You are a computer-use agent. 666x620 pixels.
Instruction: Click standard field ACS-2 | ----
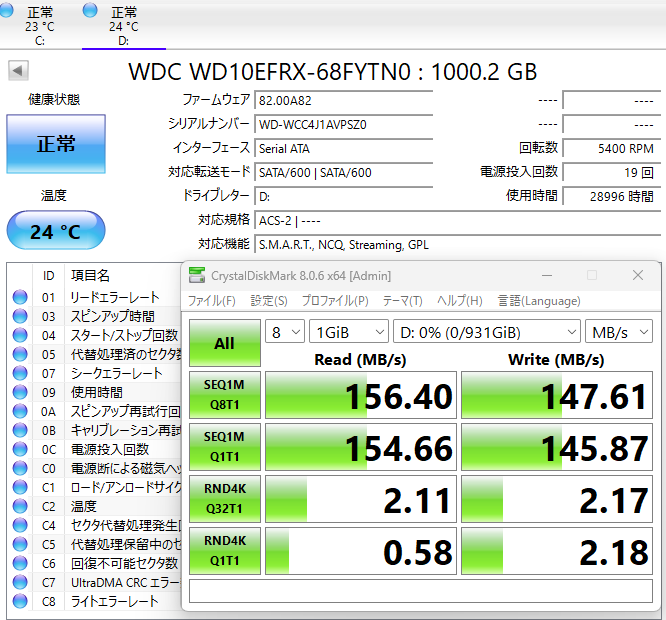tap(457, 220)
